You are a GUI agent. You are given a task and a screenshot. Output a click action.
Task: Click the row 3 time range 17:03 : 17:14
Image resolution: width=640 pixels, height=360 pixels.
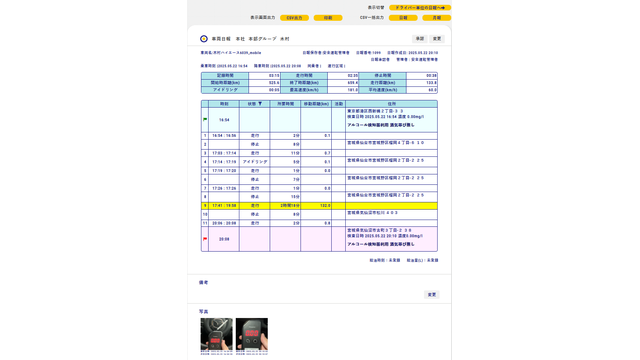[224, 153]
